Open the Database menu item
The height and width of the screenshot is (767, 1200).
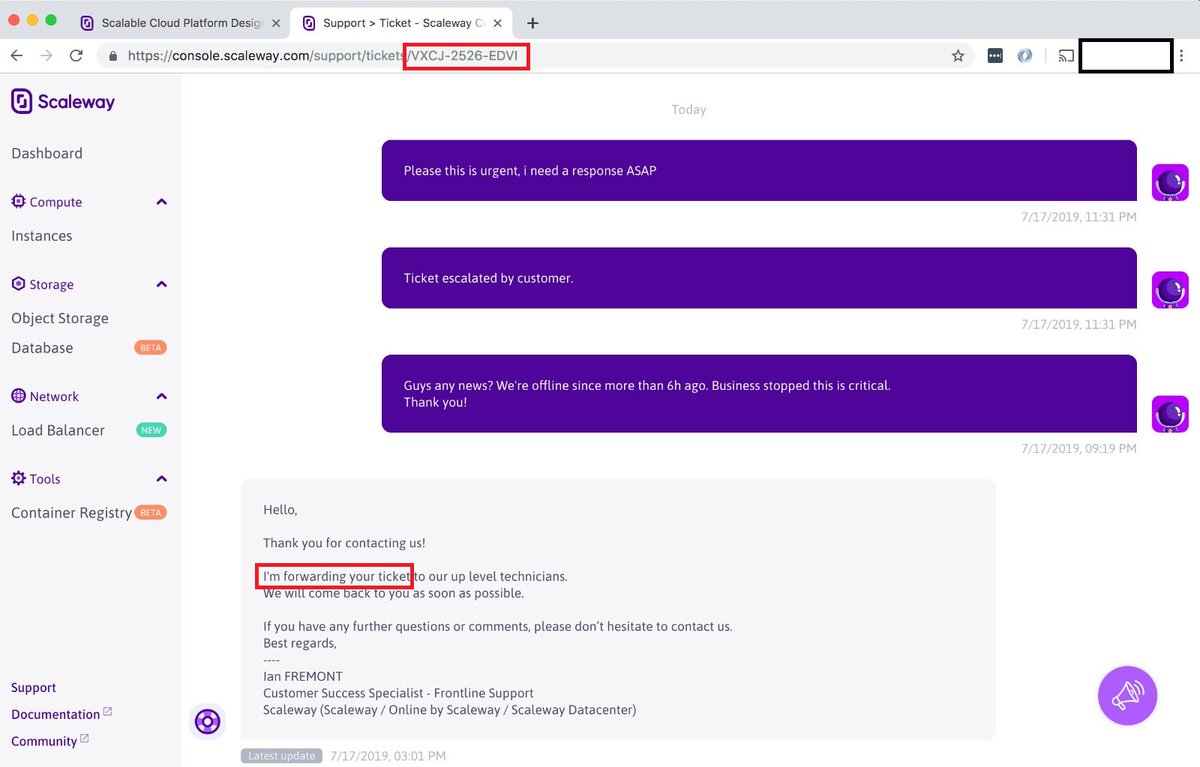pos(42,348)
